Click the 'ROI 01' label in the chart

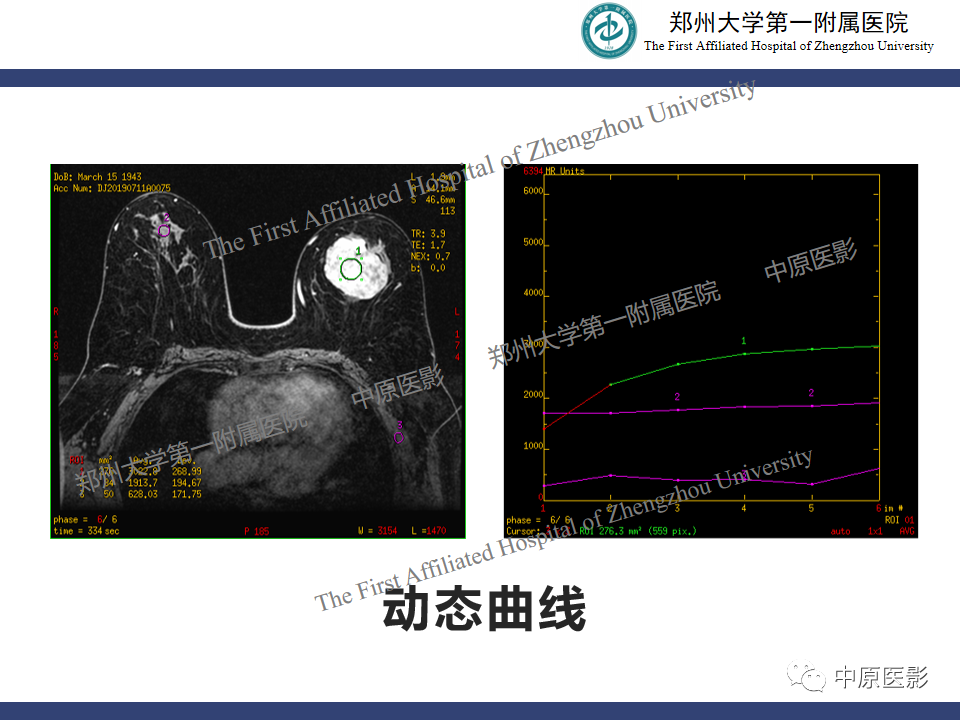pyautogui.click(x=899, y=520)
